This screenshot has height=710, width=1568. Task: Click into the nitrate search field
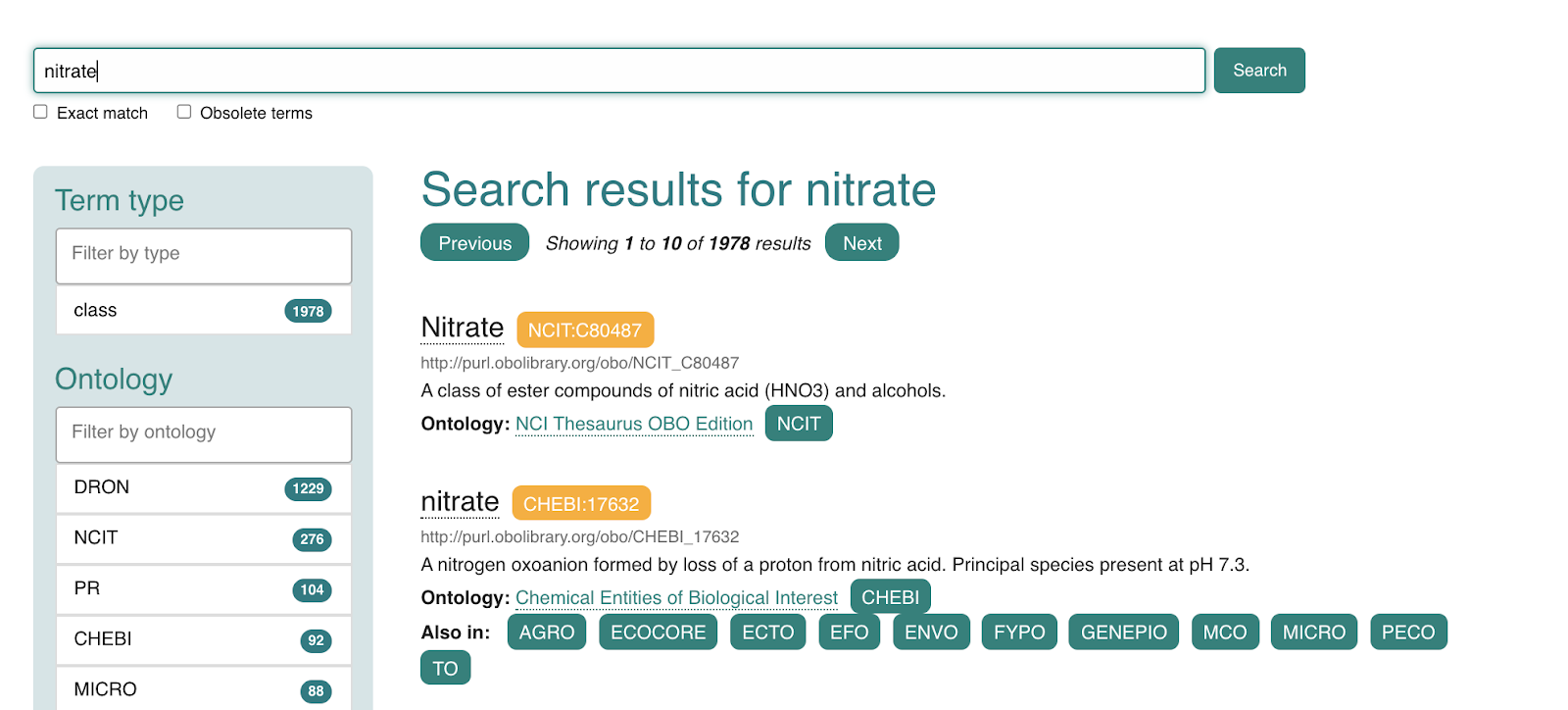(617, 71)
